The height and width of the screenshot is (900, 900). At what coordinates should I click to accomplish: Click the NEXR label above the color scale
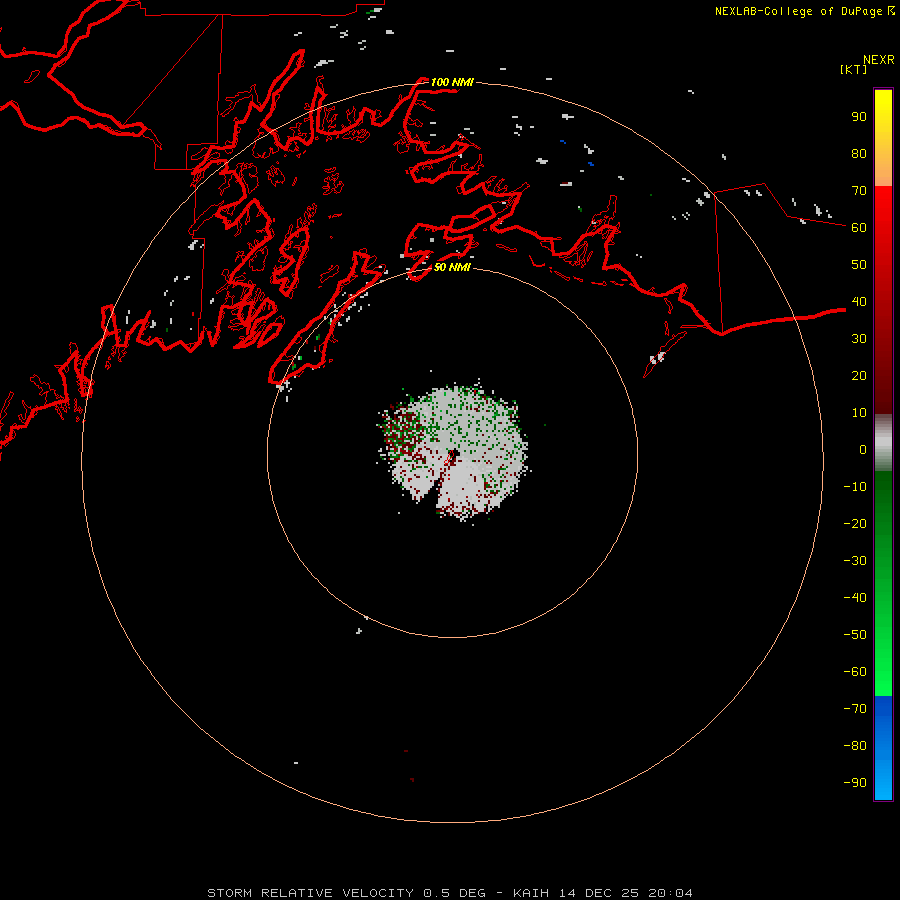(x=879, y=60)
